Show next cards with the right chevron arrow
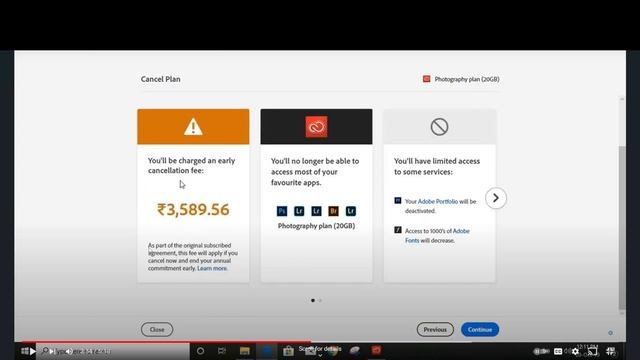The width and height of the screenshot is (640, 360). coord(496,198)
